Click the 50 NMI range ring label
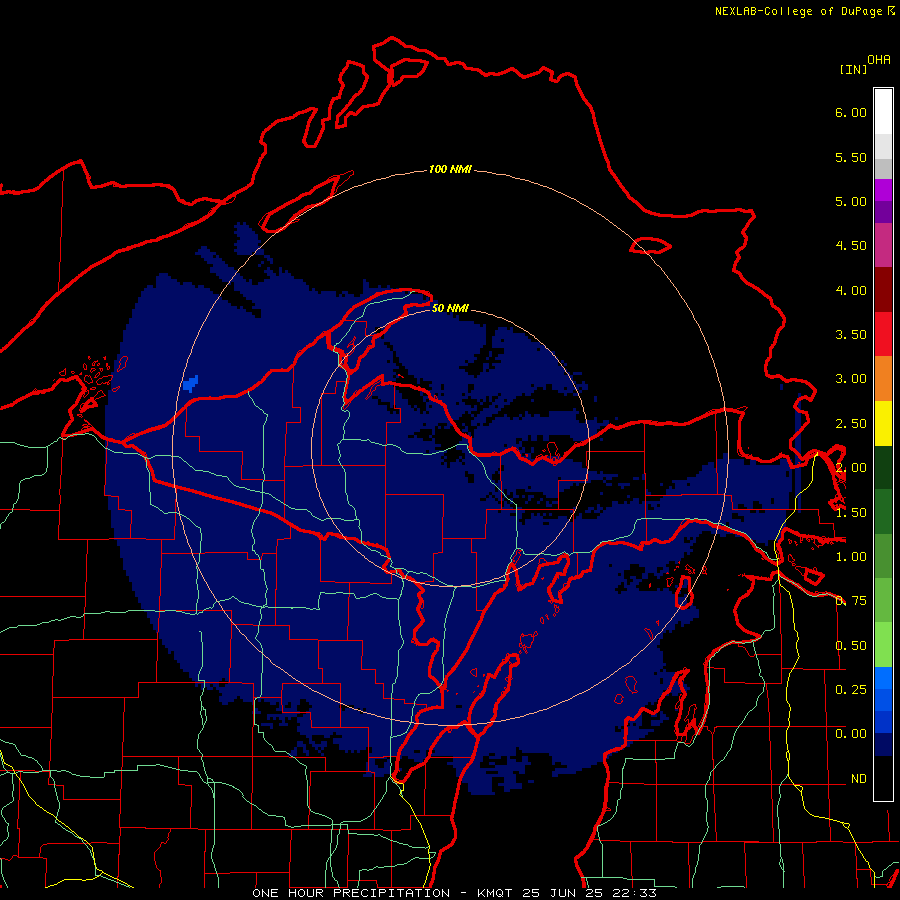Viewport: 900px width, 900px height. (x=450, y=309)
